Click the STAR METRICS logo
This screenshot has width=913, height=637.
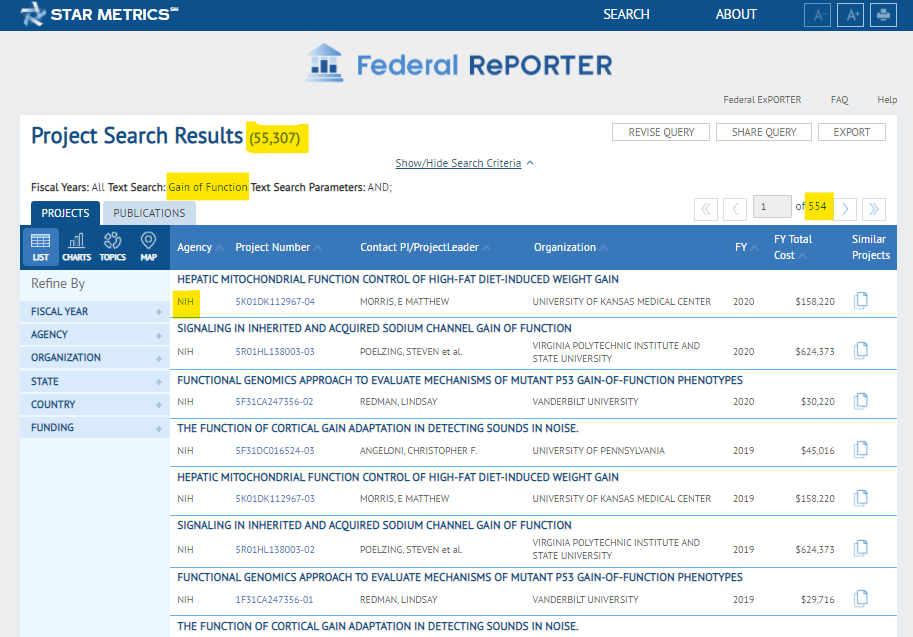coord(99,14)
